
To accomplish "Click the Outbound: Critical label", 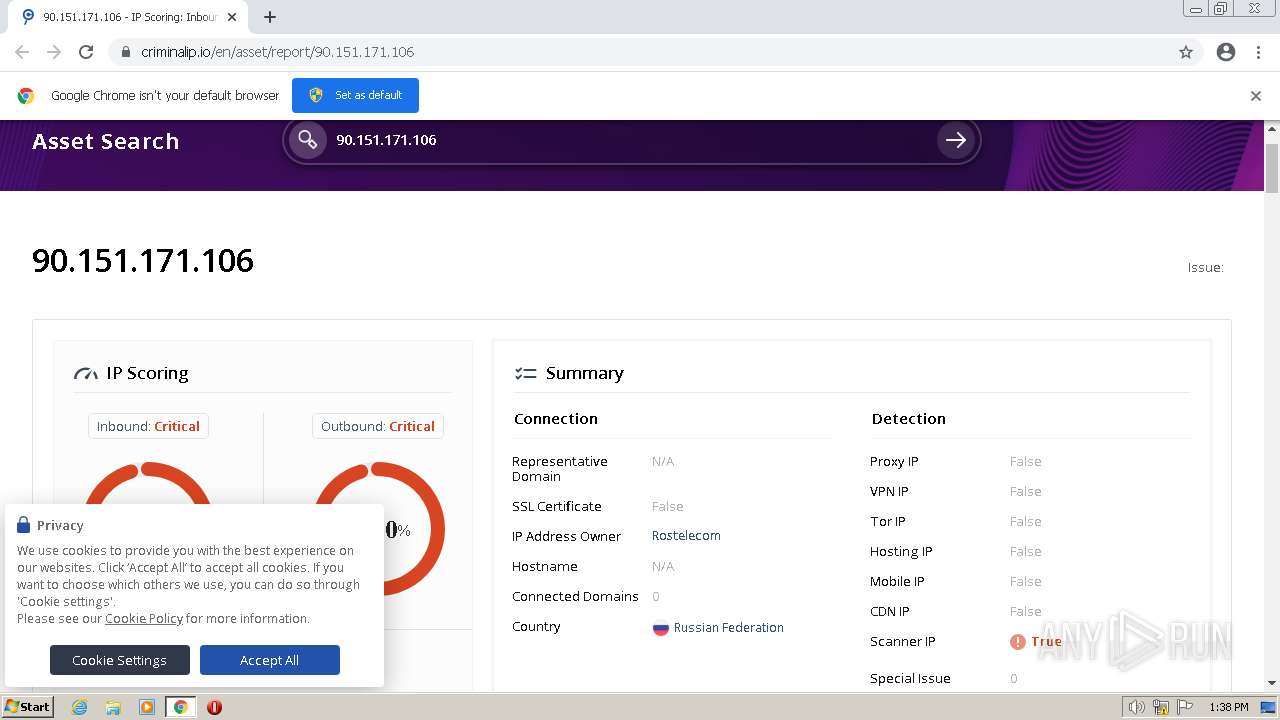I will 378,426.
